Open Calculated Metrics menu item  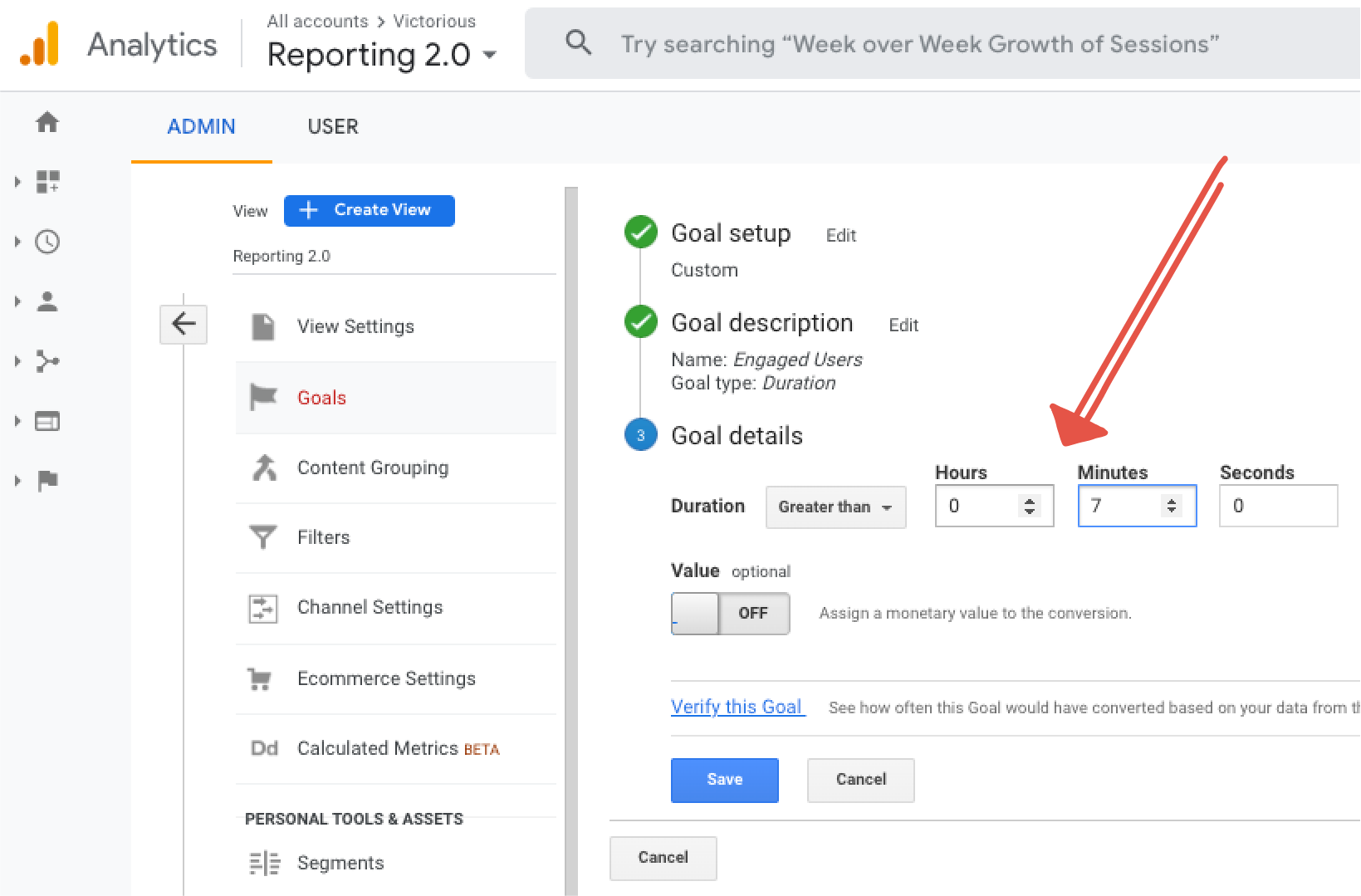tap(396, 749)
